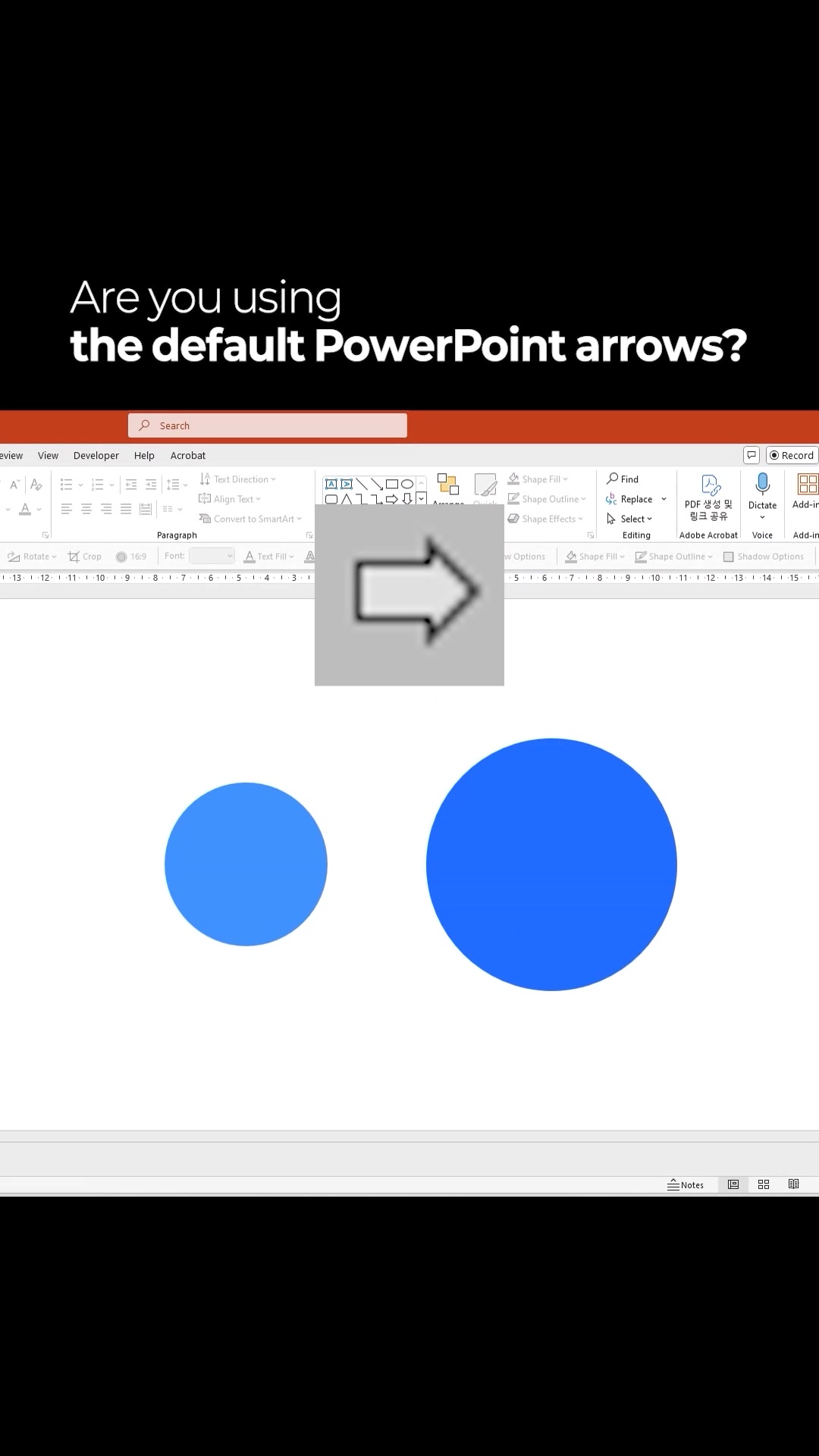The image size is (819, 1456).
Task: Open the Shape Effects dropdown
Action: 545,519
